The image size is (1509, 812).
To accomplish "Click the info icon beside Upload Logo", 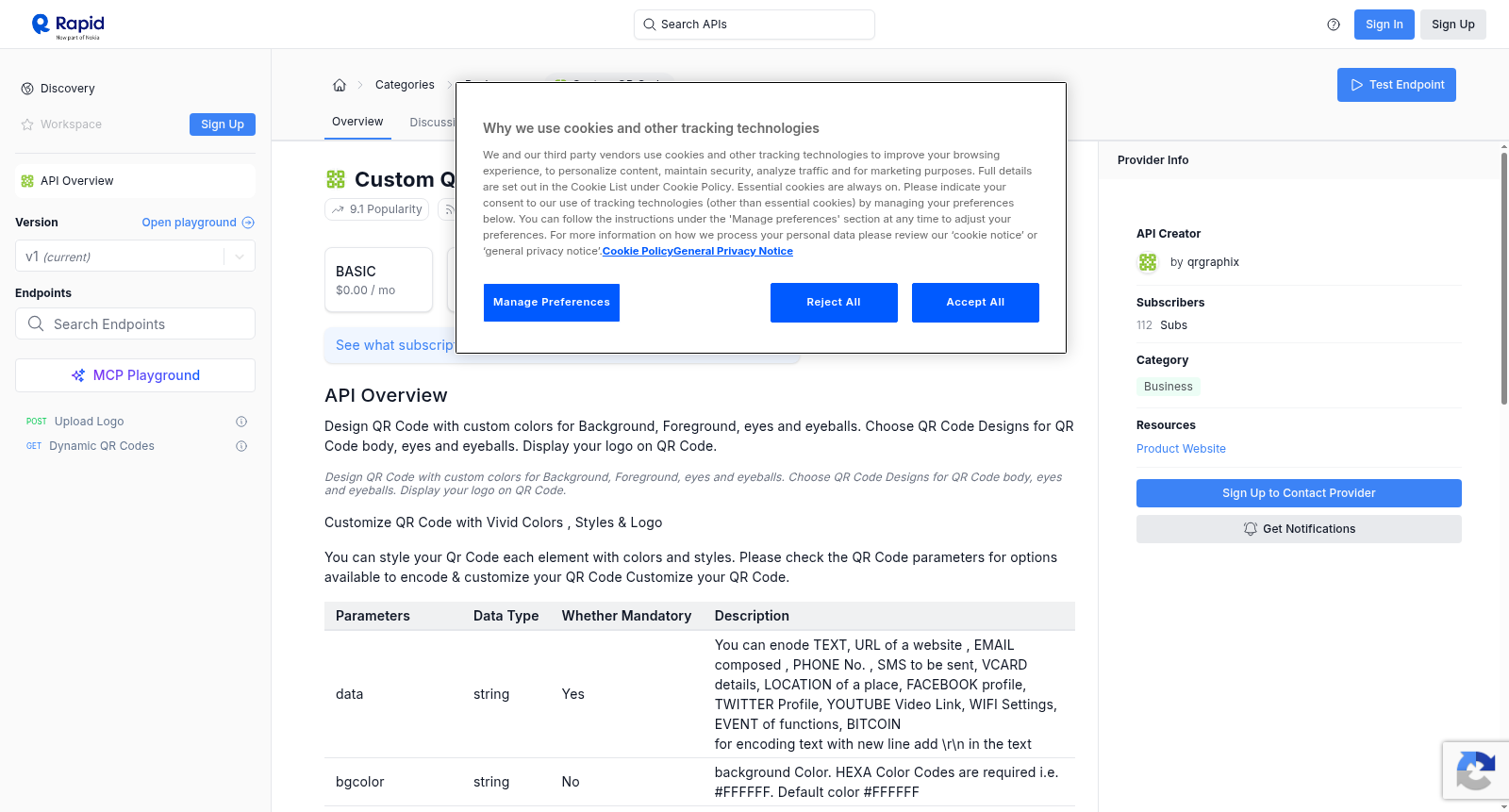I will click(241, 422).
